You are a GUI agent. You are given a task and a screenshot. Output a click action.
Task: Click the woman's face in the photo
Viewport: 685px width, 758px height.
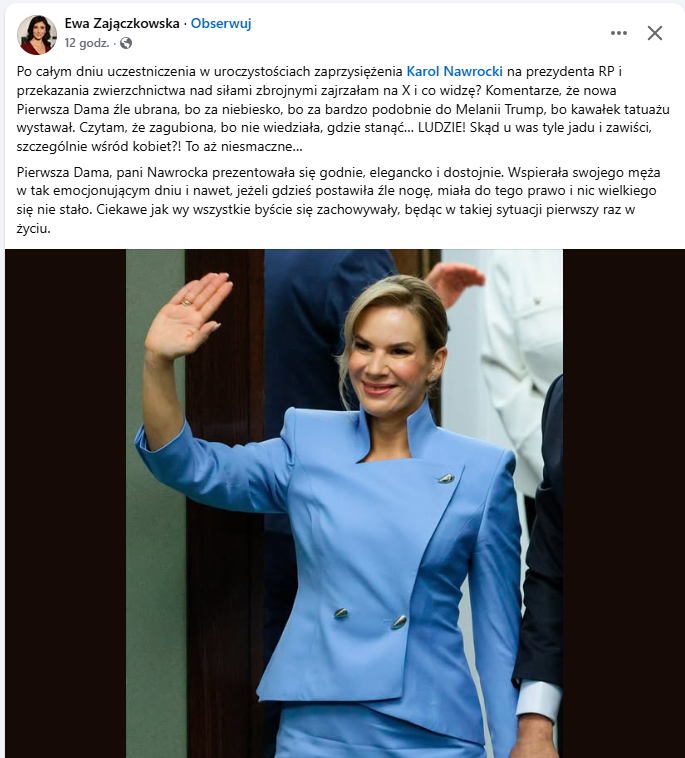pos(391,360)
